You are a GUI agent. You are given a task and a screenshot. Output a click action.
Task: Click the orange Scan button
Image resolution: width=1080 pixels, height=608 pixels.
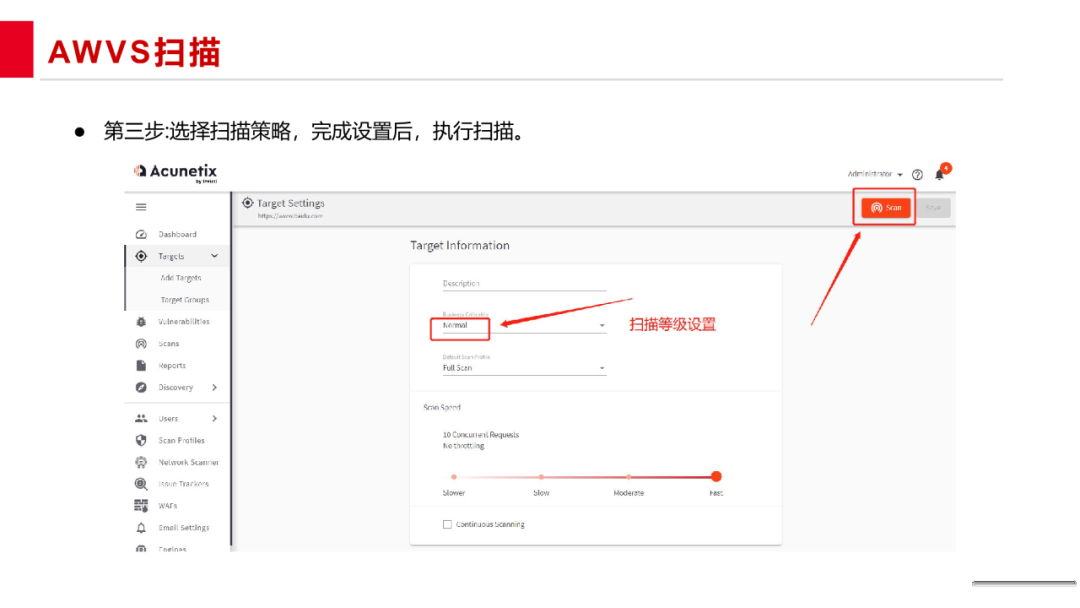pos(886,208)
